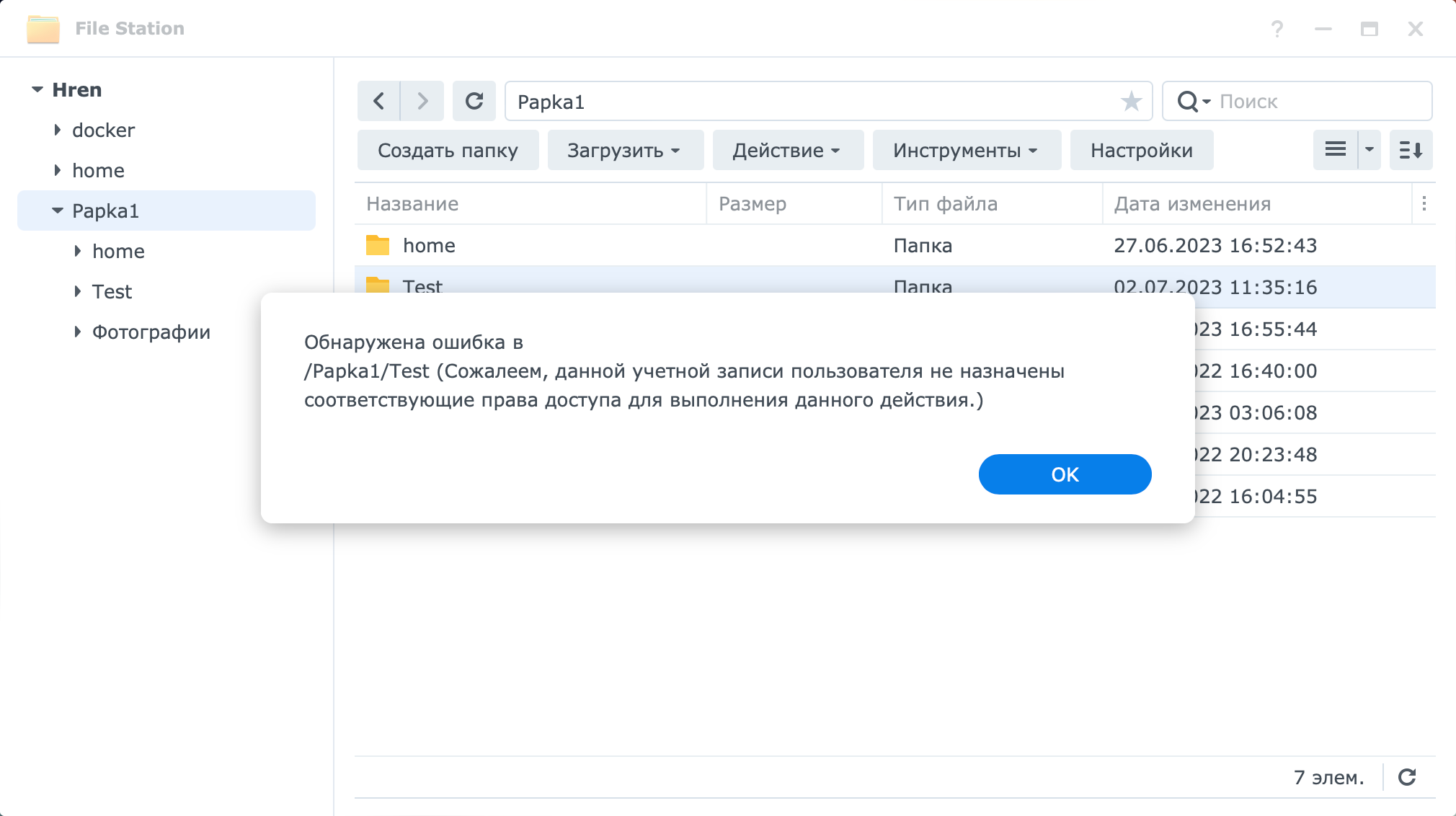This screenshot has height=816, width=1456.
Task: Sort by the Тип файла column header
Action: tap(993, 204)
